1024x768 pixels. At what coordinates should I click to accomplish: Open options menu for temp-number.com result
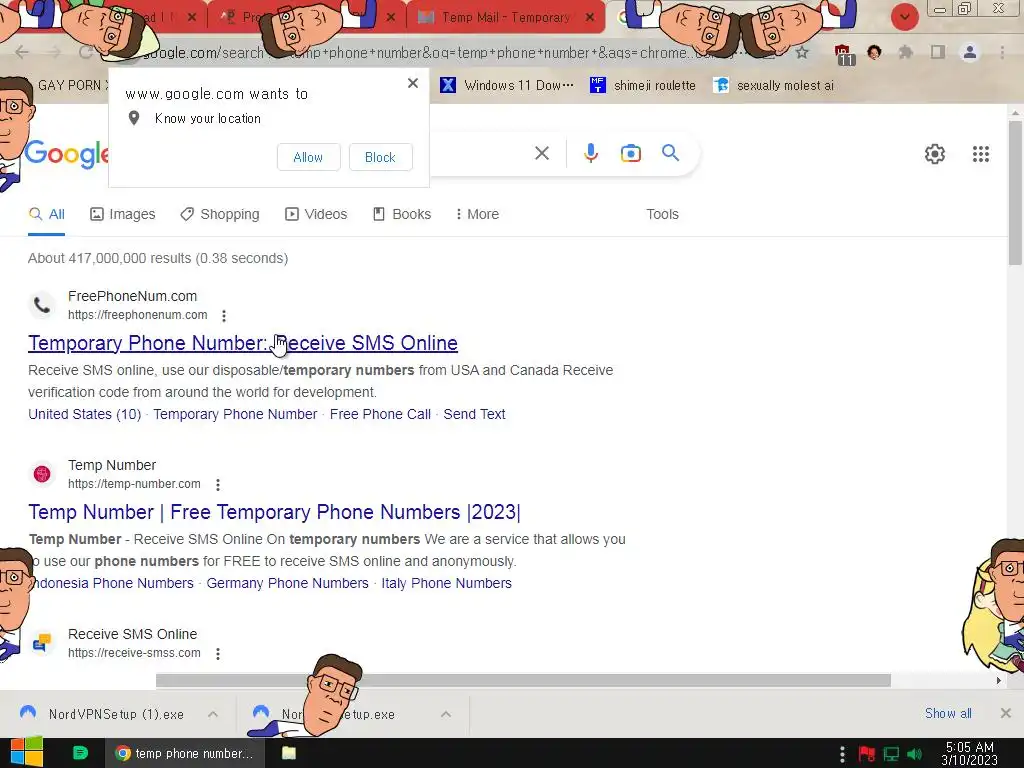[218, 485]
